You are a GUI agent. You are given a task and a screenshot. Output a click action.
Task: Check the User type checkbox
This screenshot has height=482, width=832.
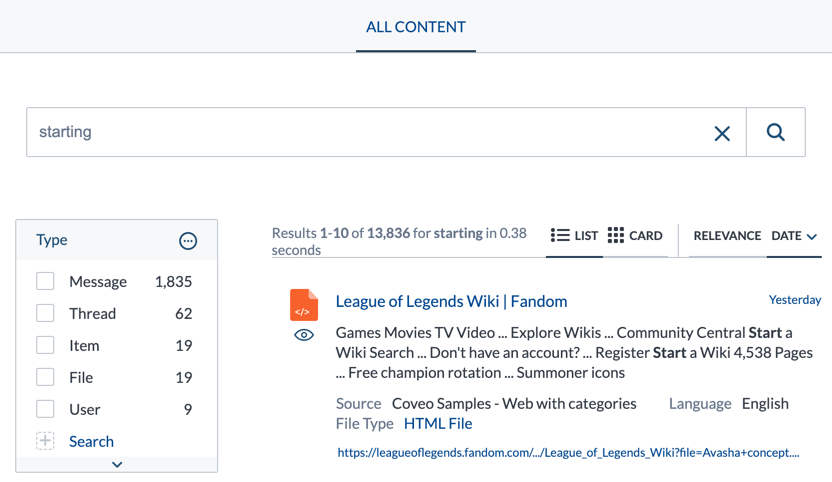pos(45,409)
